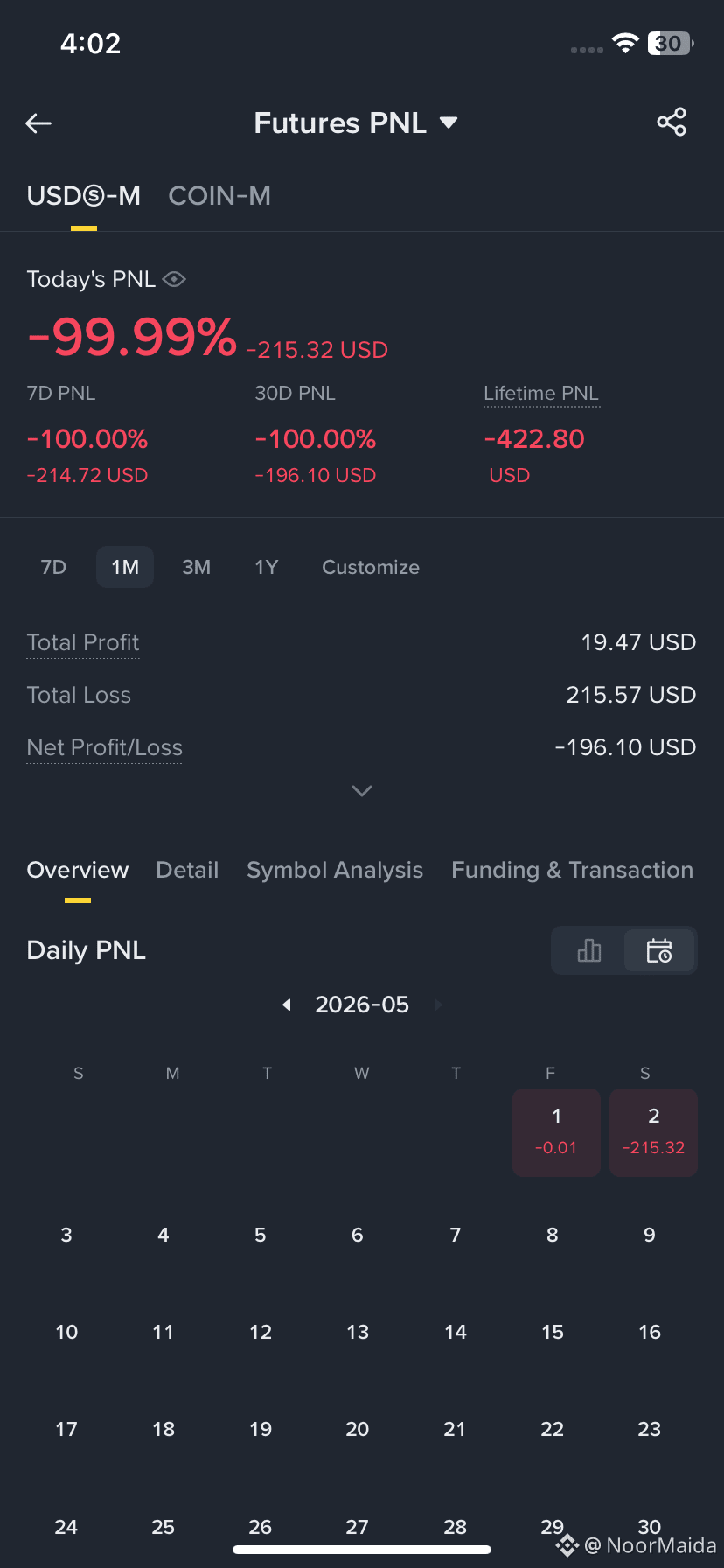Screen dimensions: 724x1568
Task: Open the Customize date range
Action: click(x=371, y=567)
